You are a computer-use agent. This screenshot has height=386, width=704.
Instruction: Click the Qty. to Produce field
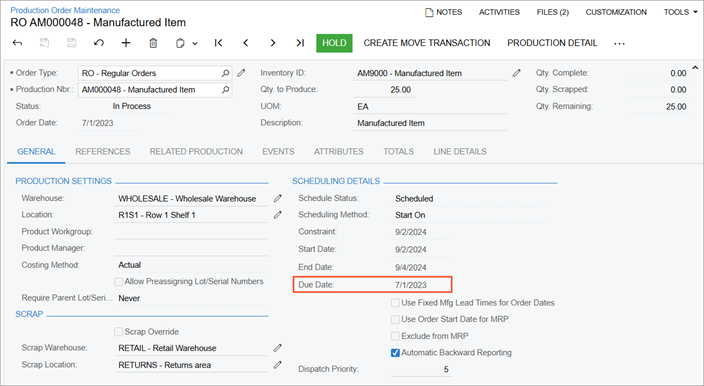click(x=384, y=90)
